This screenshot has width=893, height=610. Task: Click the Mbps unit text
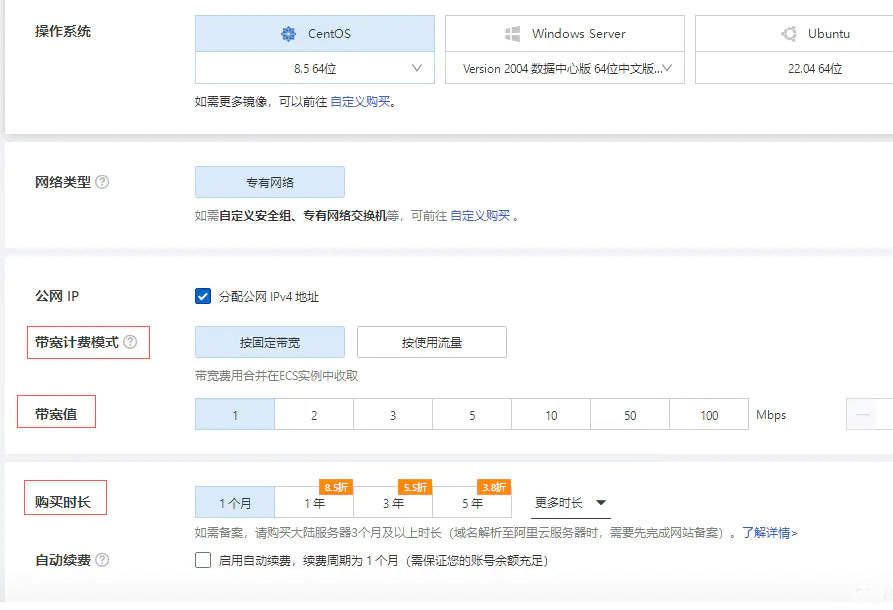tap(771, 415)
